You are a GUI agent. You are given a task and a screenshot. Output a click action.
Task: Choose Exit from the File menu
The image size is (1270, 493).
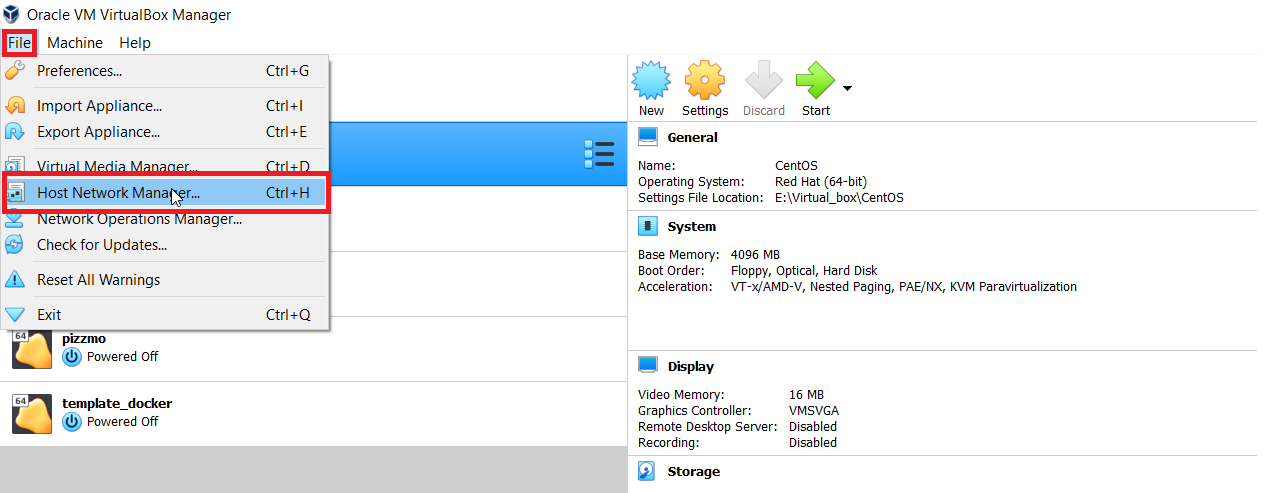[x=165, y=315]
